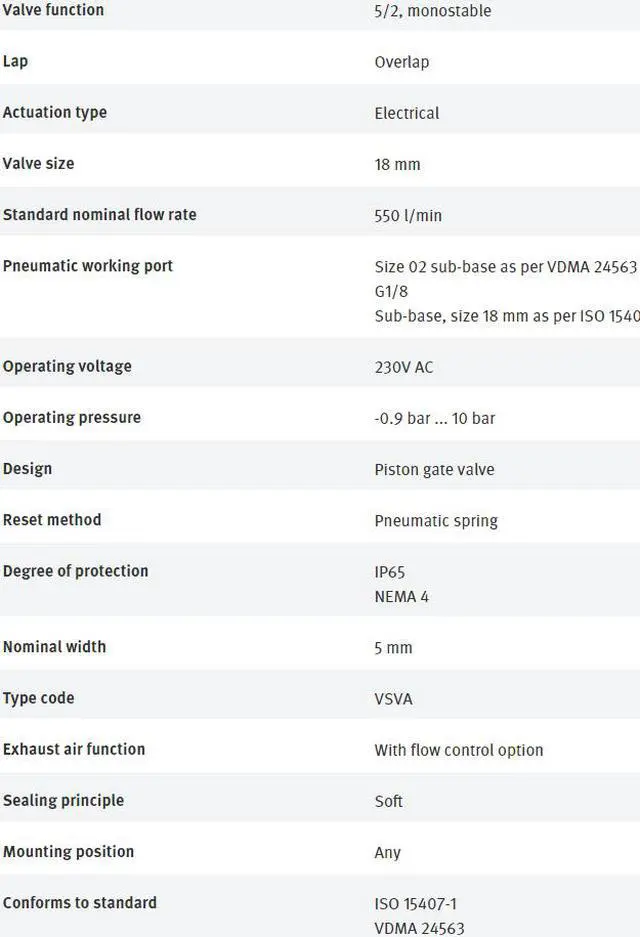Click the Valve function label

click(x=53, y=10)
